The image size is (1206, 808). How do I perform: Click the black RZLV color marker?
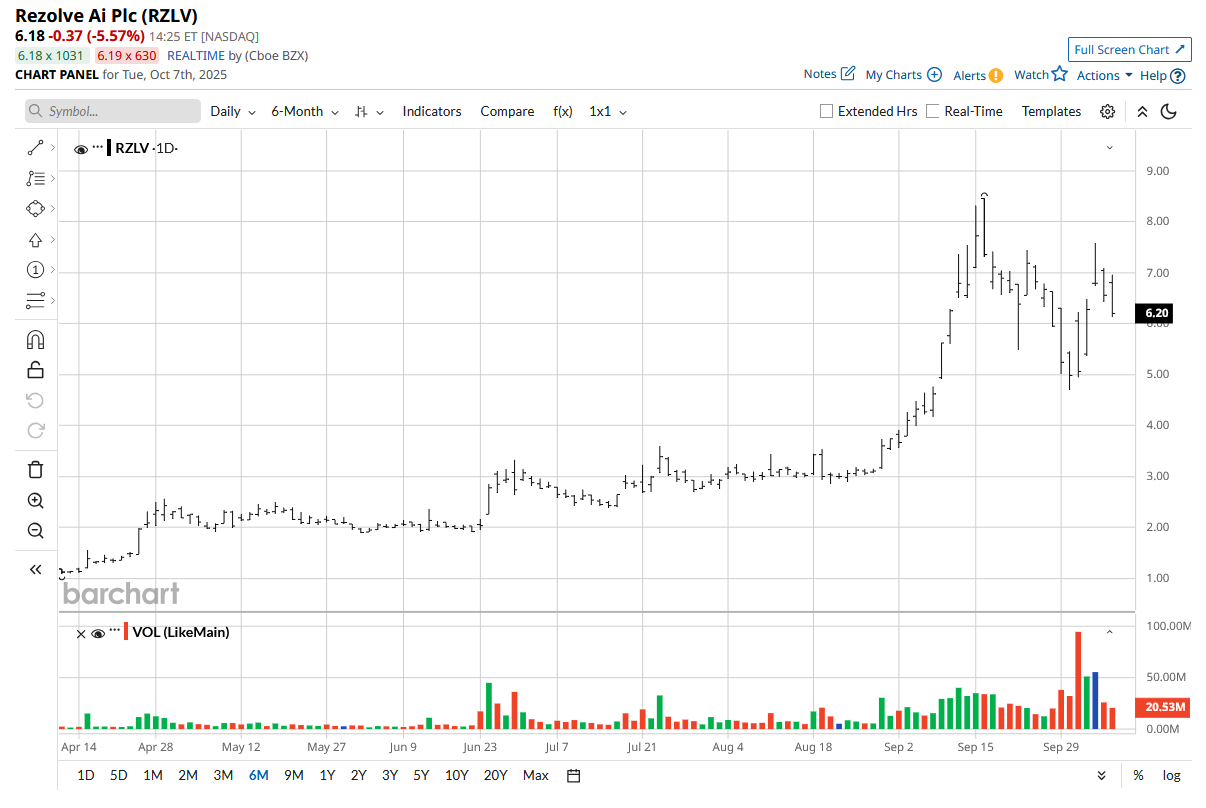click(x=110, y=148)
